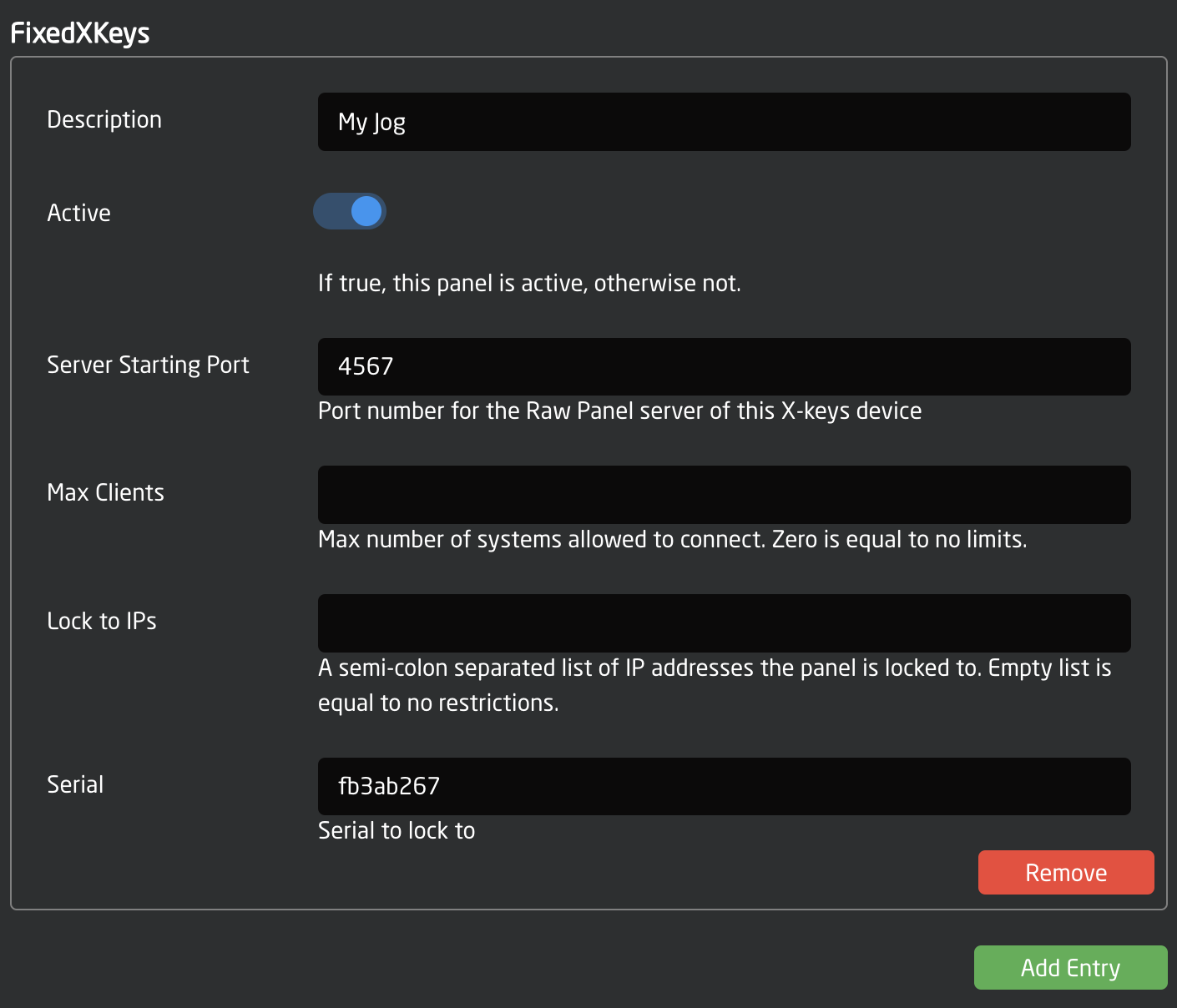Add a new entry
Image resolution: width=1177 pixels, height=1008 pixels.
click(x=1071, y=968)
